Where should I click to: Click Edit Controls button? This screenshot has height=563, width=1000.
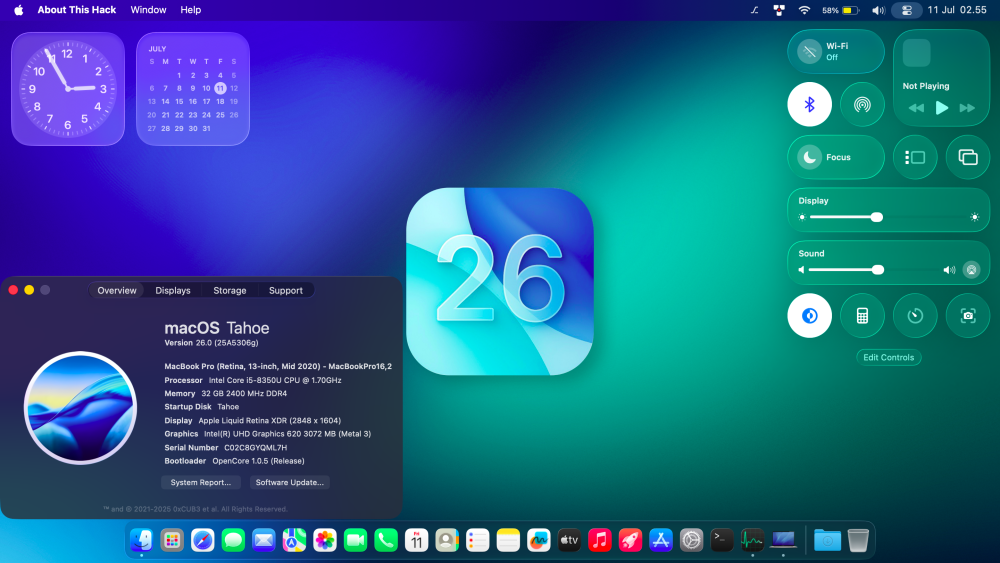point(888,358)
